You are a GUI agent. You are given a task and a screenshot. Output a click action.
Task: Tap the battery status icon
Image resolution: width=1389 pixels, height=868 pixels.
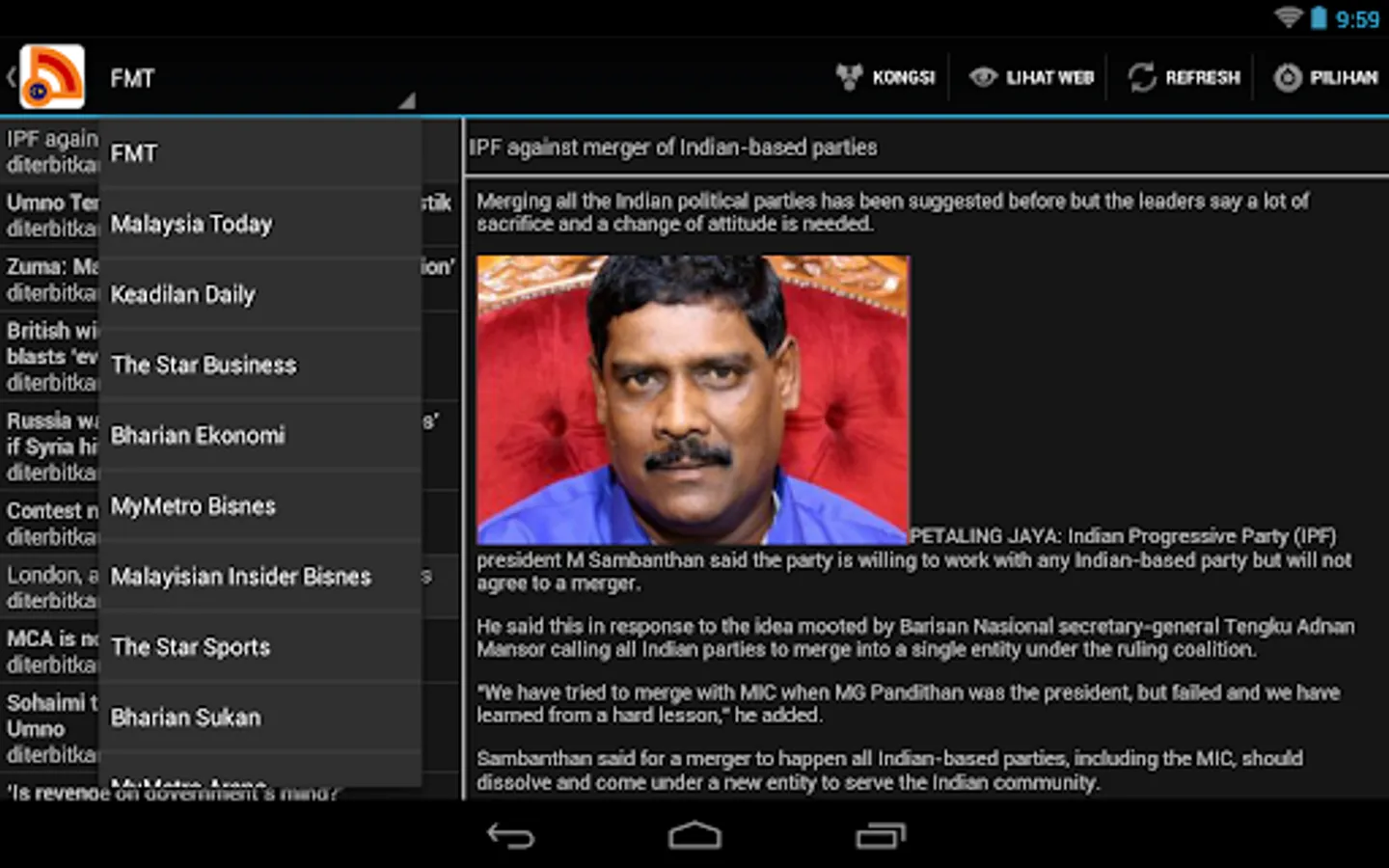click(x=1319, y=17)
